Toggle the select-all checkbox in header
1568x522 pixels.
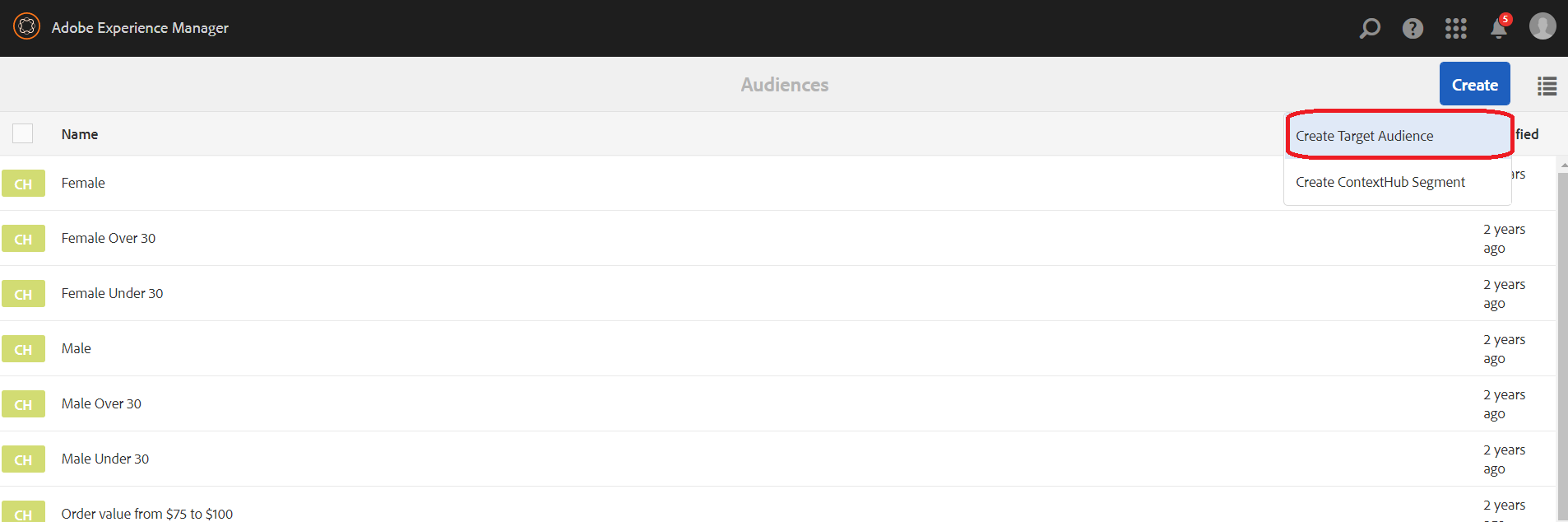point(23,133)
